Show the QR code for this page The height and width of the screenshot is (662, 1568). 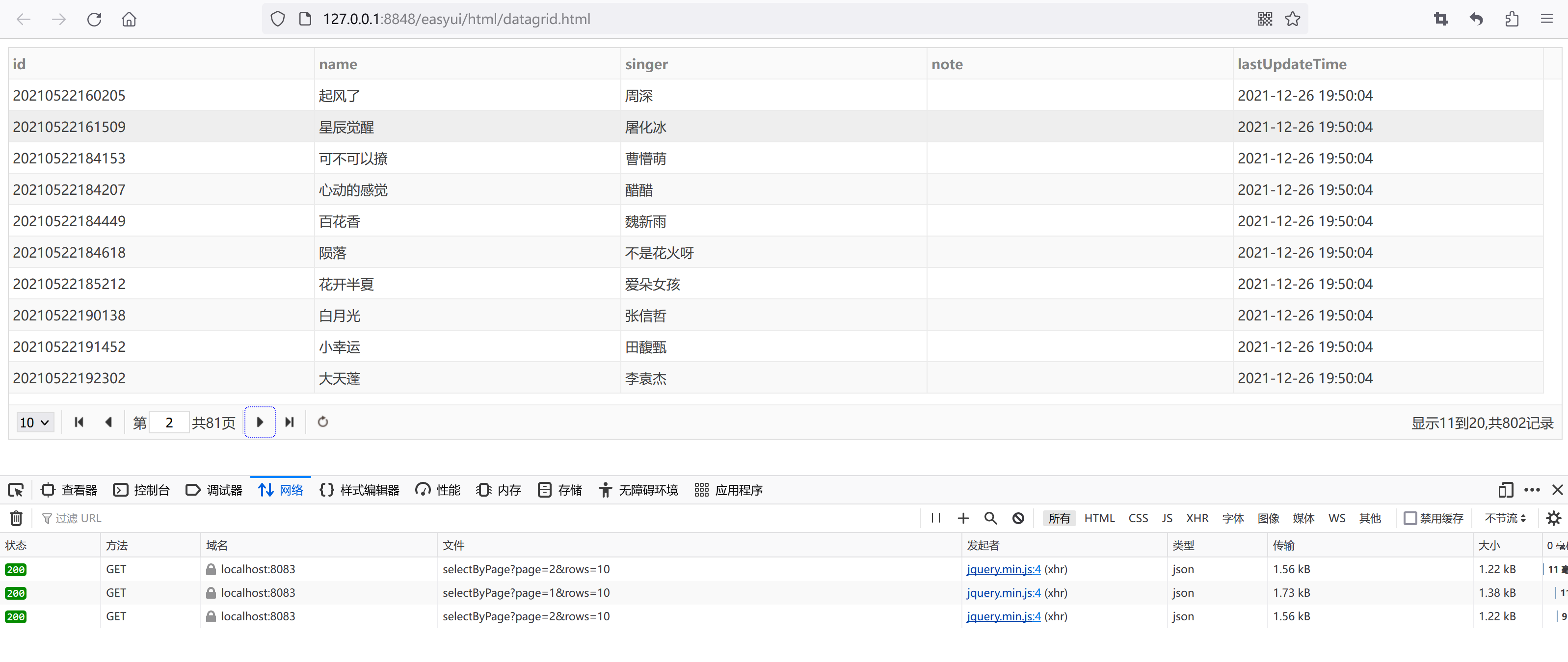(1265, 20)
